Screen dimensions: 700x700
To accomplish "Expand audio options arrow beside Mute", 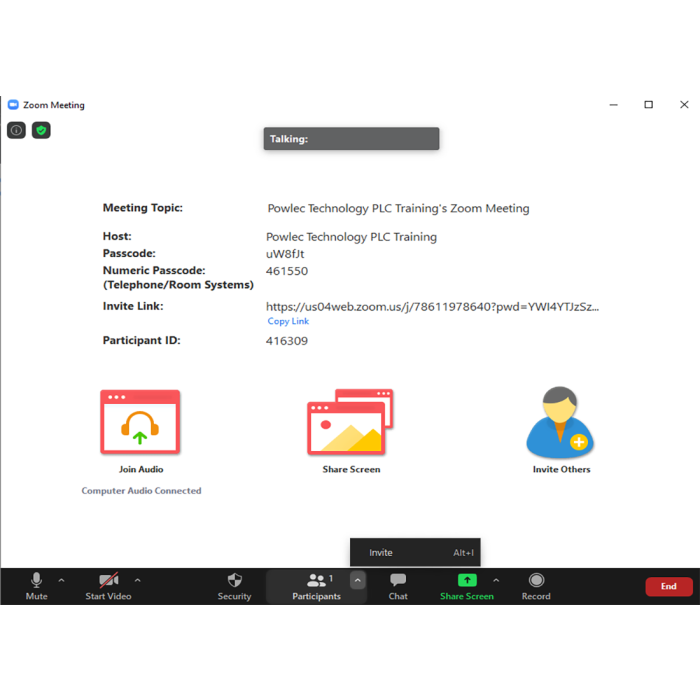I will coord(62,580).
